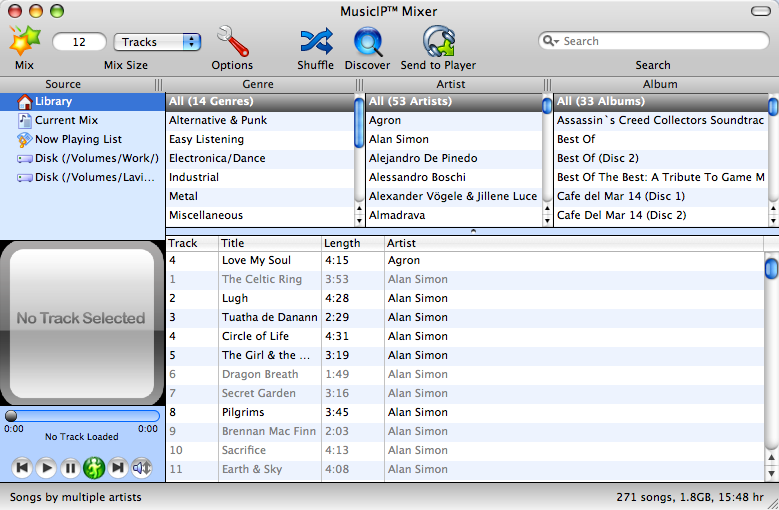Click track list scroll down arrow
779x510 pixels.
[x=771, y=474]
